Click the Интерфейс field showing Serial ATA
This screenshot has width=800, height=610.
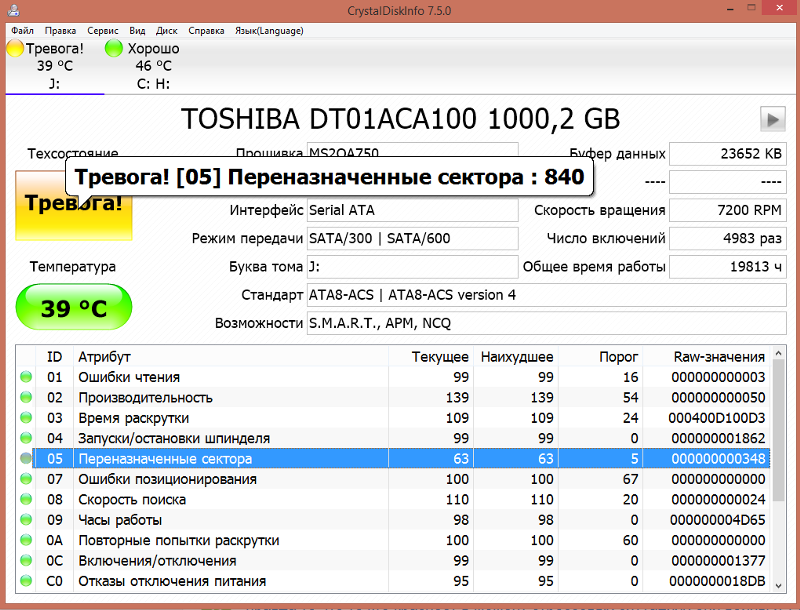(x=412, y=210)
